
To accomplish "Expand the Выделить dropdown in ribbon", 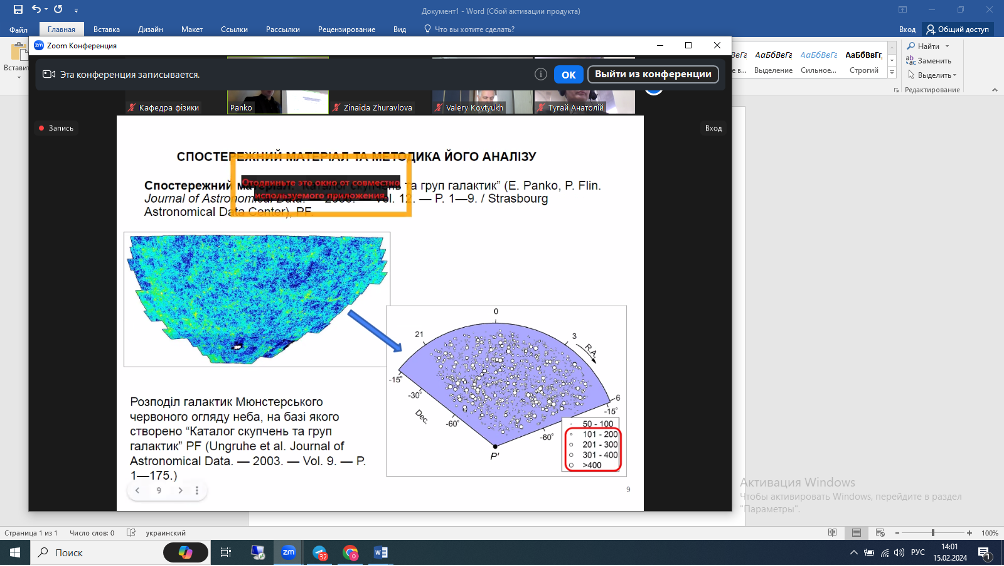I will [x=955, y=75].
